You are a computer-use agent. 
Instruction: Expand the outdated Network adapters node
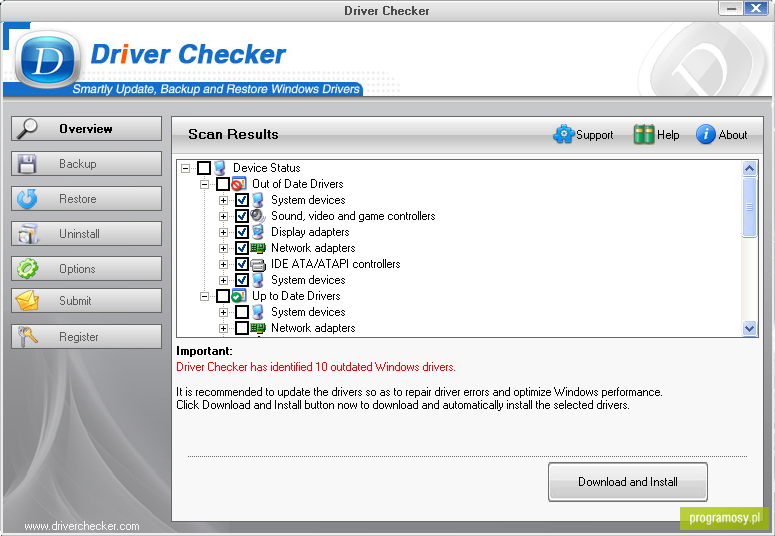(223, 248)
